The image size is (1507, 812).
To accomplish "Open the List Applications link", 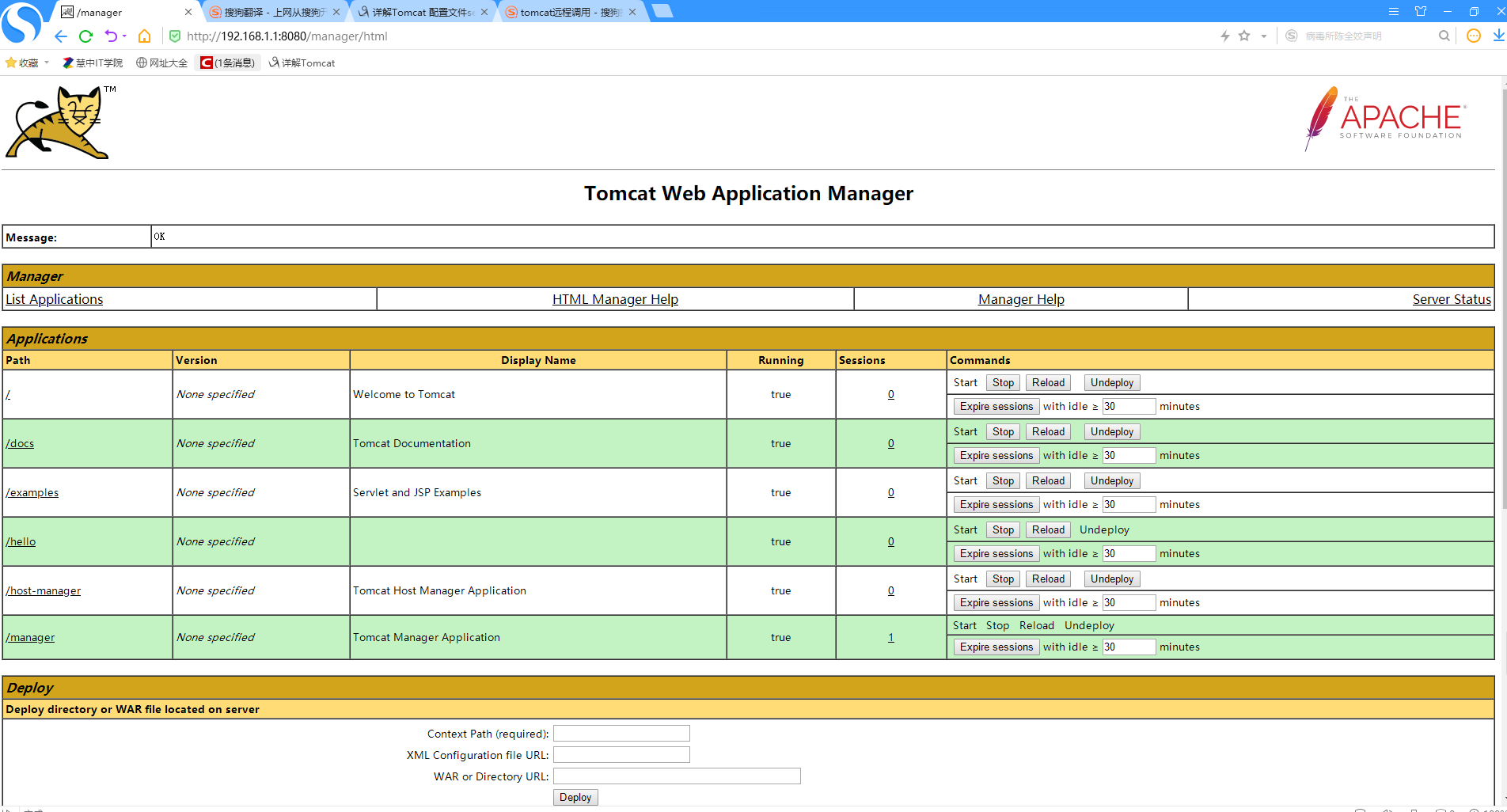I will click(55, 299).
